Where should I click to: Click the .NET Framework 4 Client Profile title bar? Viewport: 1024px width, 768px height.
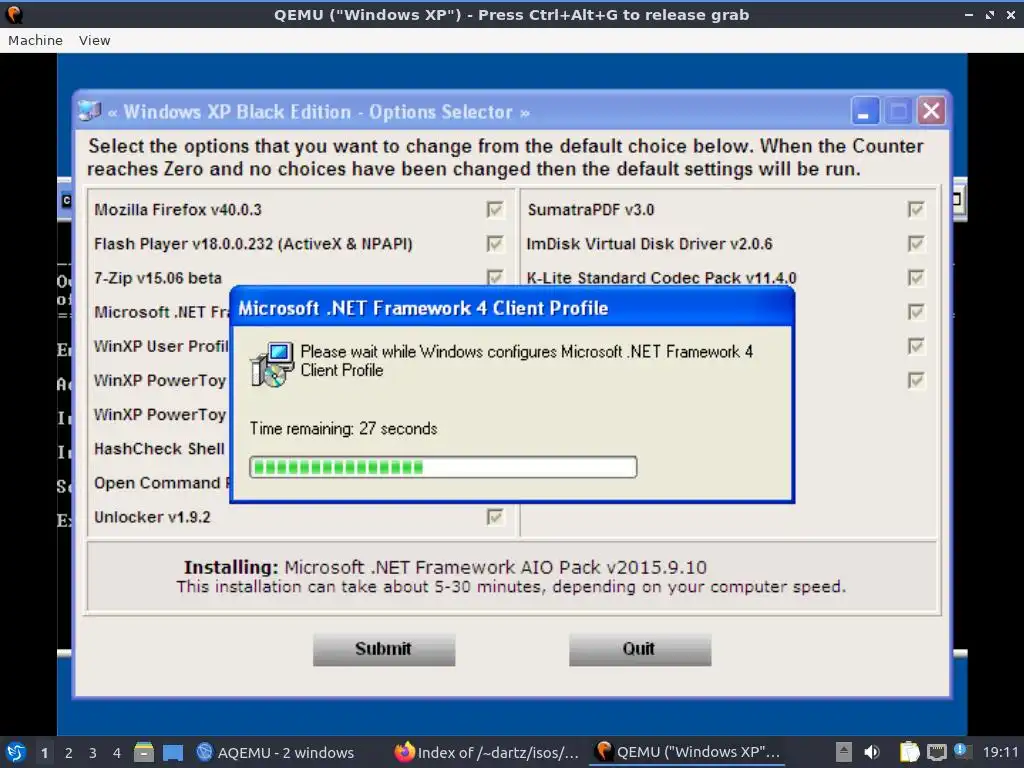pos(512,308)
